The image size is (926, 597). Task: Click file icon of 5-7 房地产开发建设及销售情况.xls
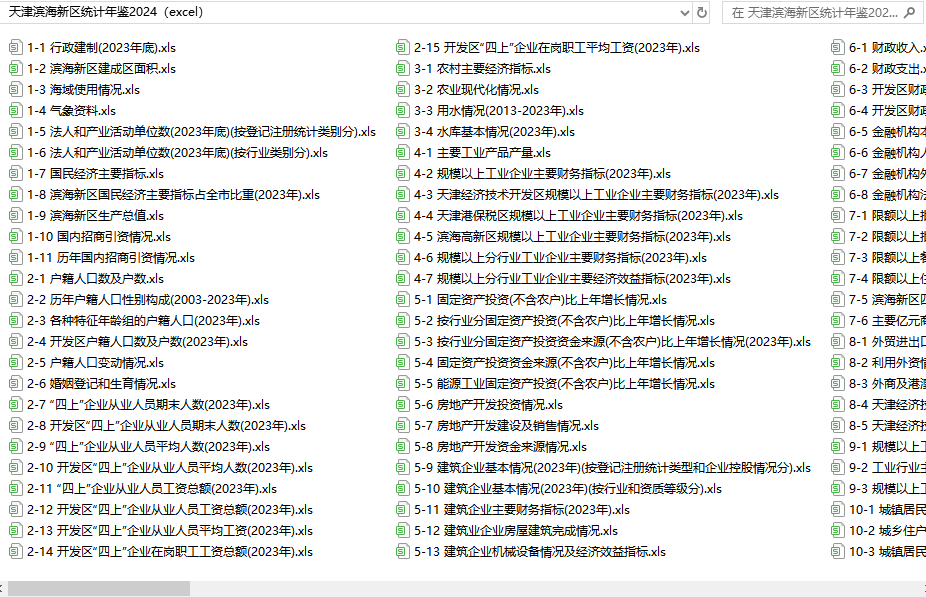[403, 426]
